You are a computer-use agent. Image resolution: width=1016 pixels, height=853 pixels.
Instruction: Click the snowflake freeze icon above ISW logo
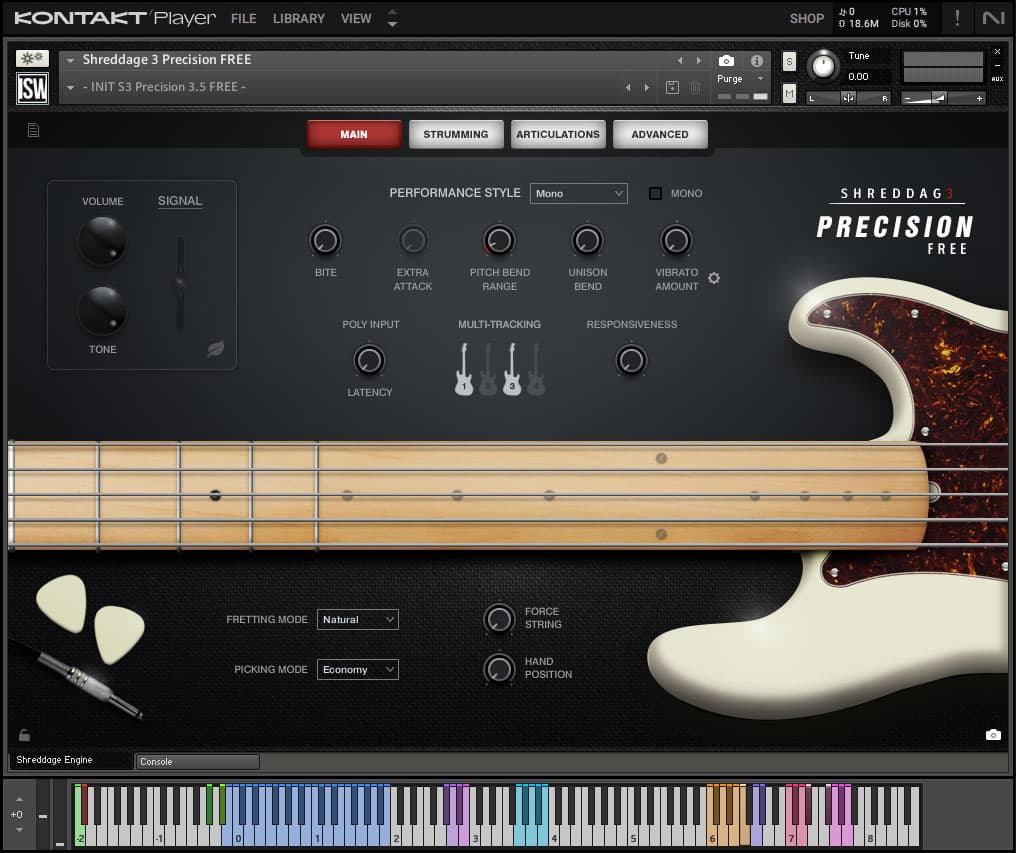pyautogui.click(x=32, y=59)
